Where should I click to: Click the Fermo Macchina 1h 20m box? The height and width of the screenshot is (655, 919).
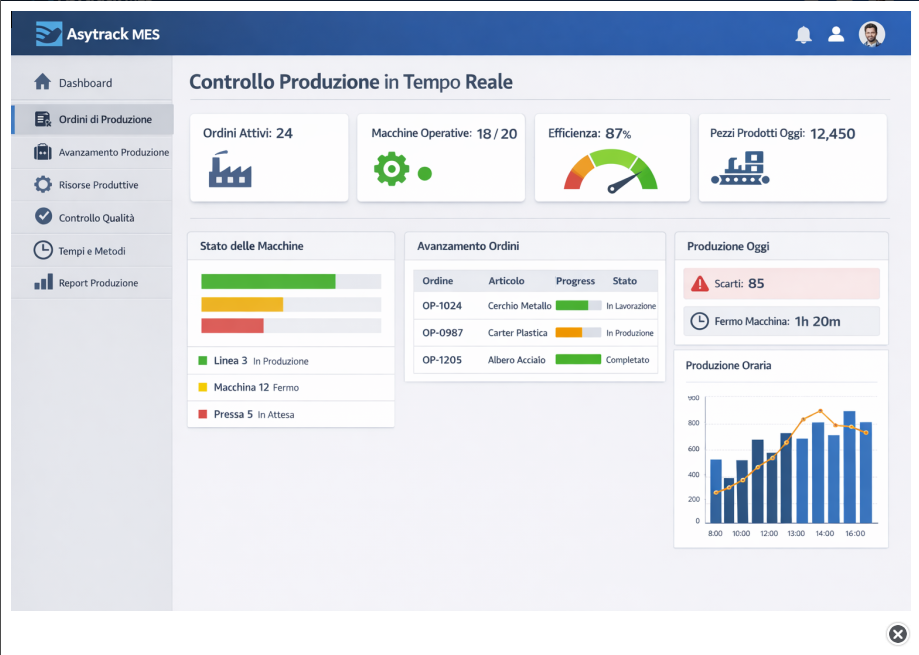click(781, 321)
